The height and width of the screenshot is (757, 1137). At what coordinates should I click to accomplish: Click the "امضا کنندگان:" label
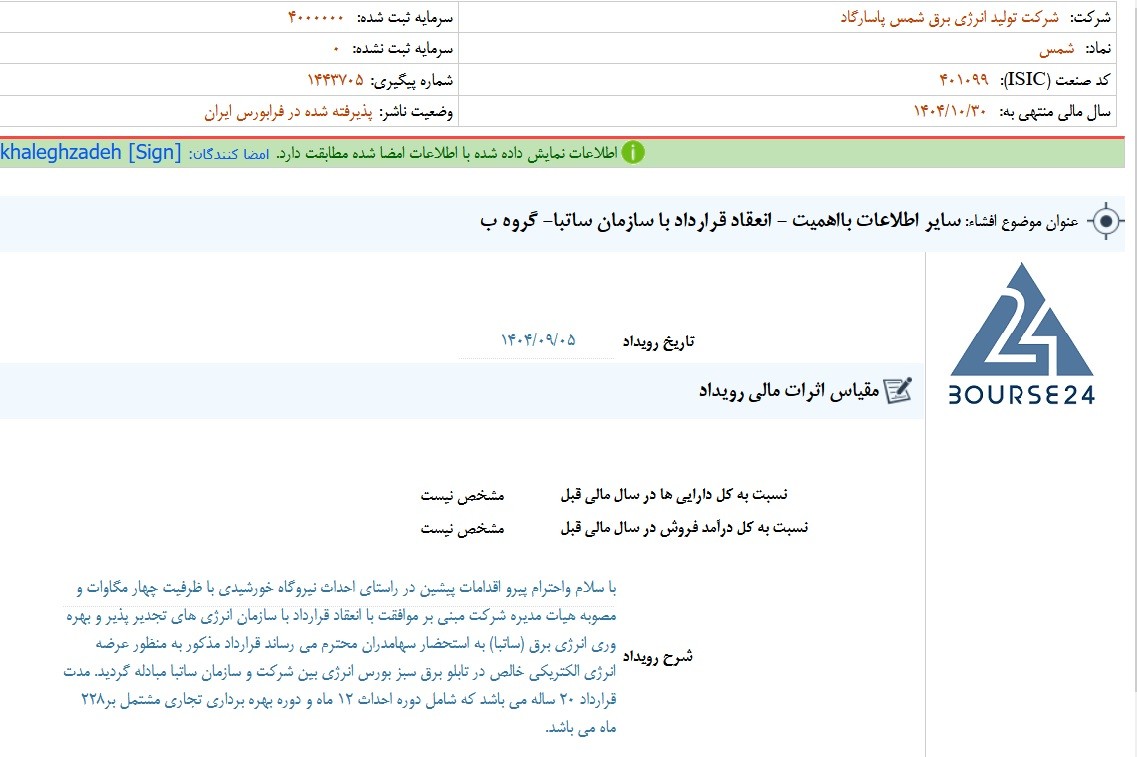(x=229, y=154)
